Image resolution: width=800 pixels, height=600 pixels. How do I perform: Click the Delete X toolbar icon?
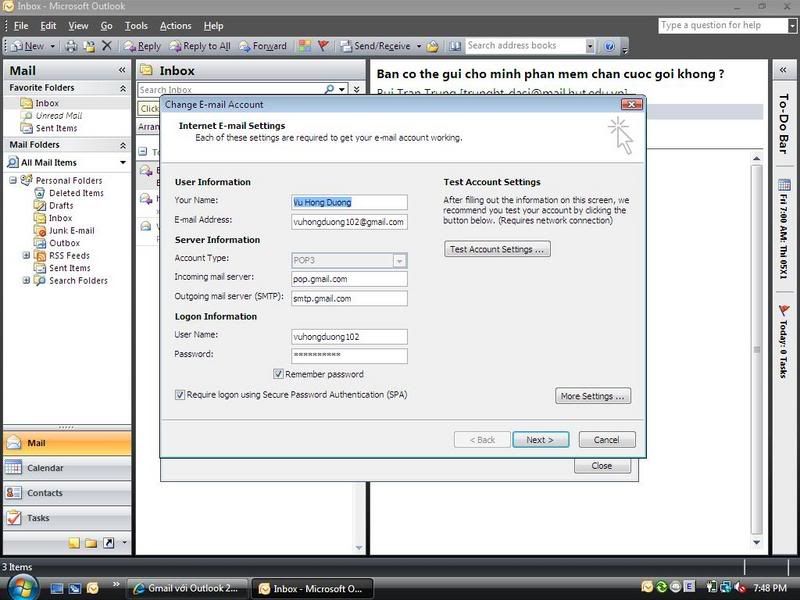tap(107, 46)
